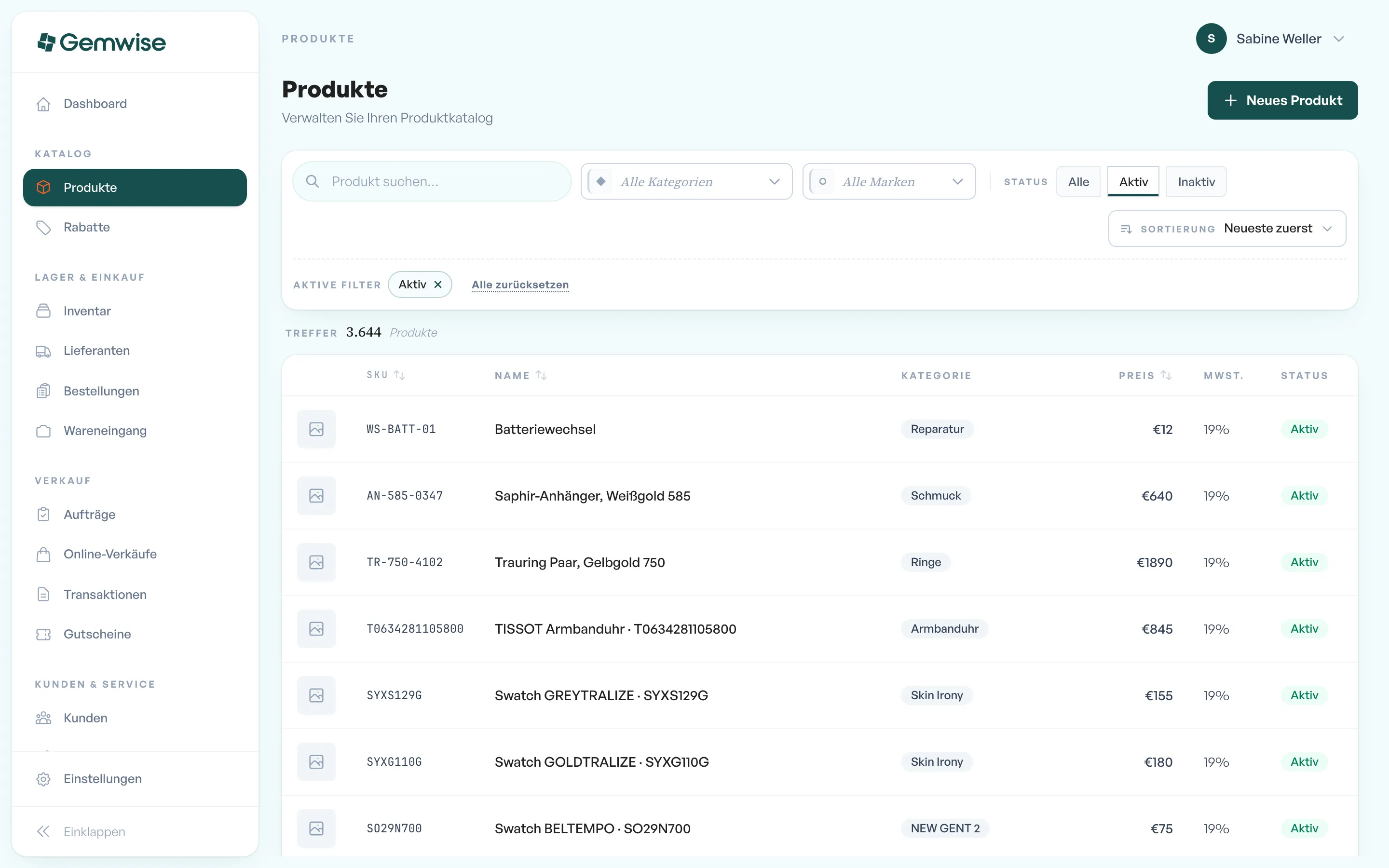The width and height of the screenshot is (1389, 868).
Task: Click the diamond icon in category filter
Action: (601, 181)
